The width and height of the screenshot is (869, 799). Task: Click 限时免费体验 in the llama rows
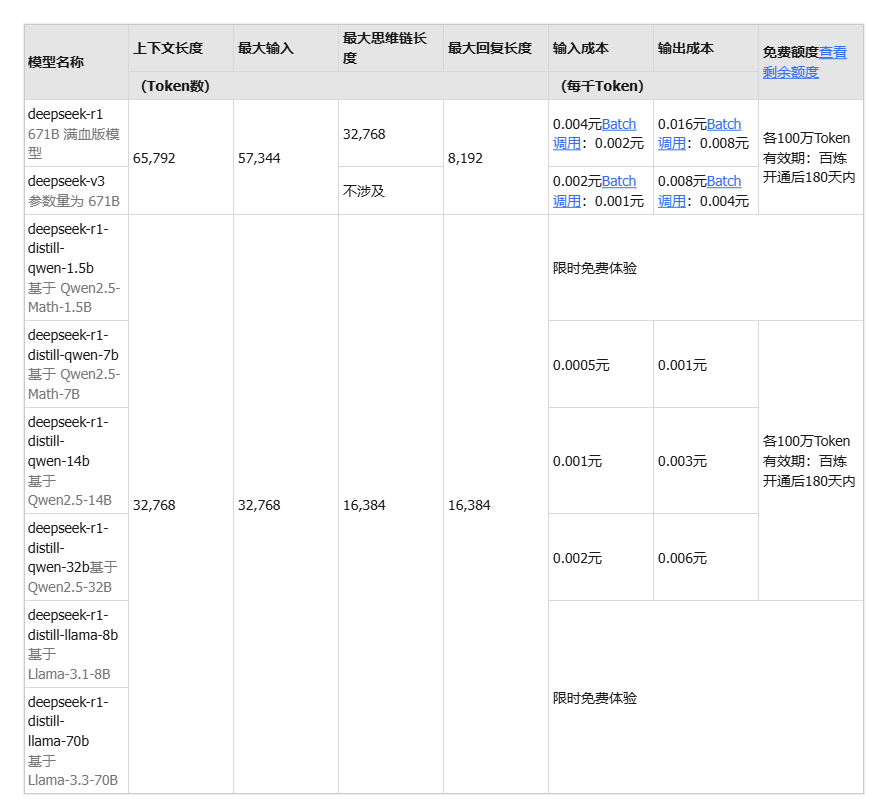tap(595, 698)
